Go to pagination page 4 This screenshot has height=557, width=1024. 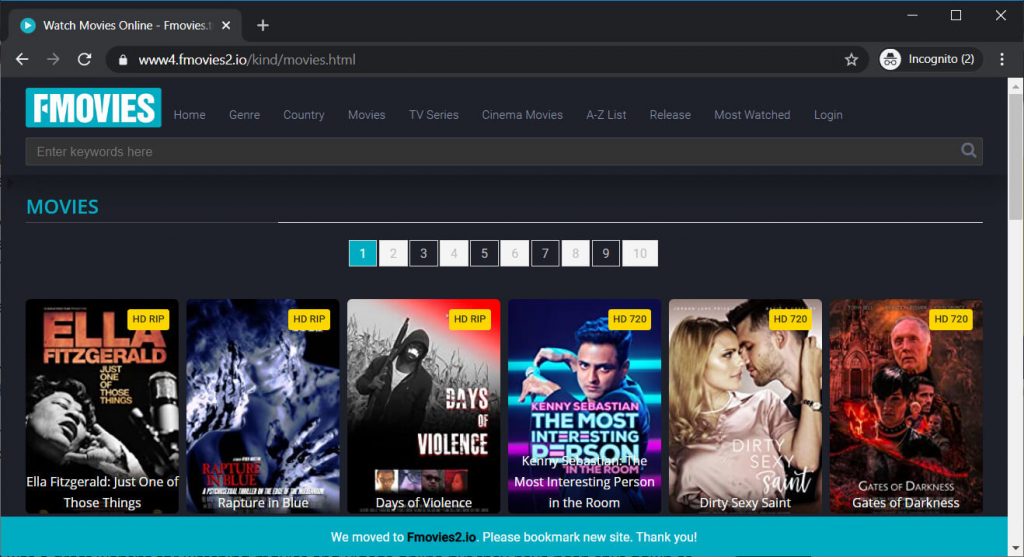click(x=454, y=253)
